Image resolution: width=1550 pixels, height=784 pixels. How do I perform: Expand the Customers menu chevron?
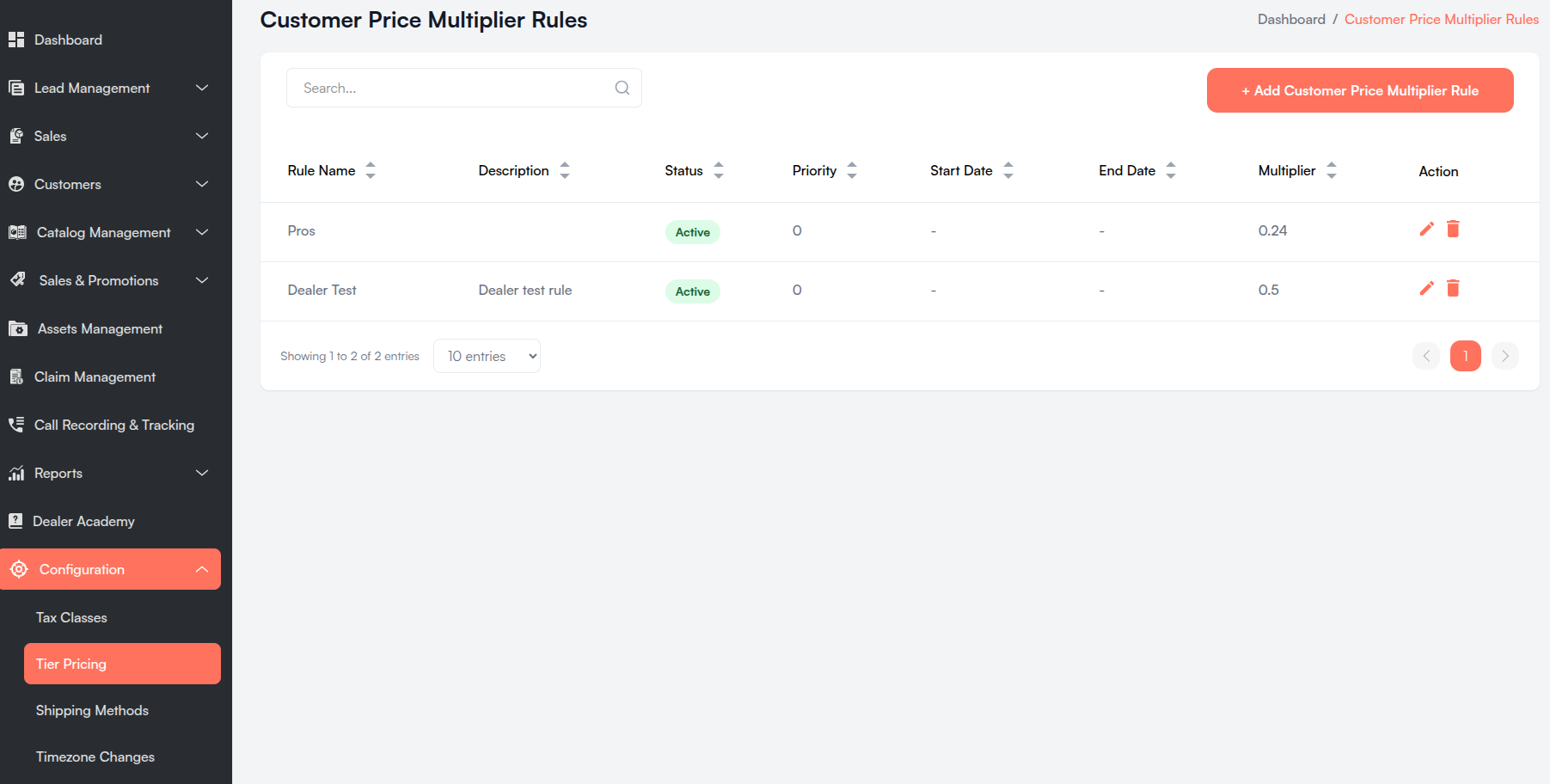(202, 184)
